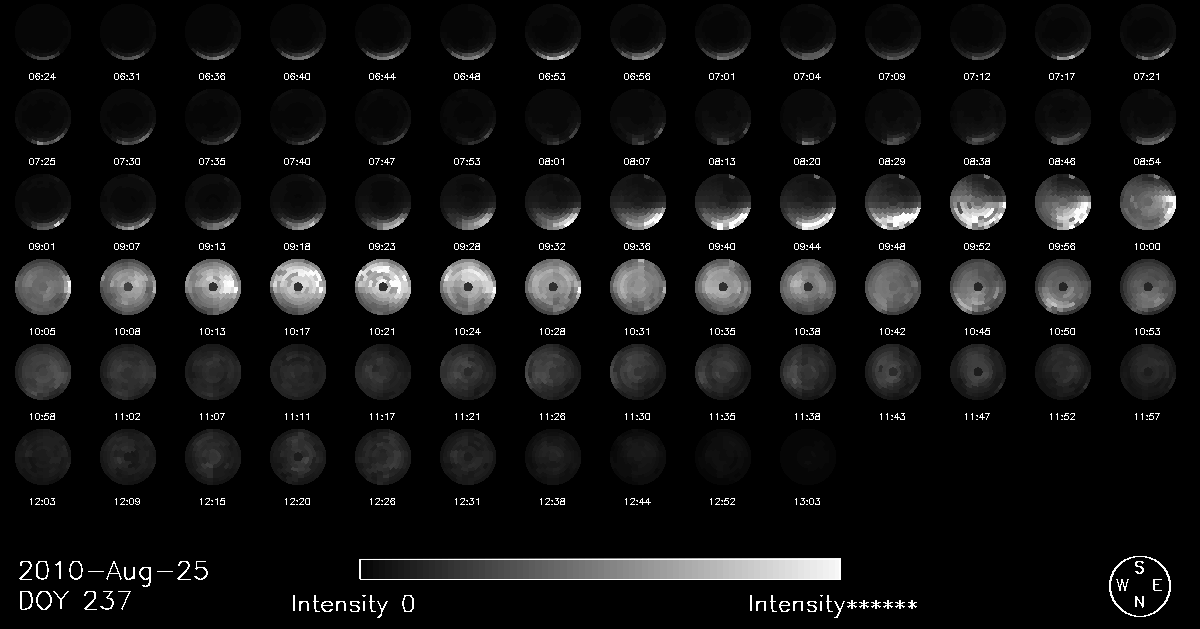Click the 11:07 timestamp text
The height and width of the screenshot is (629, 1200).
212,416
